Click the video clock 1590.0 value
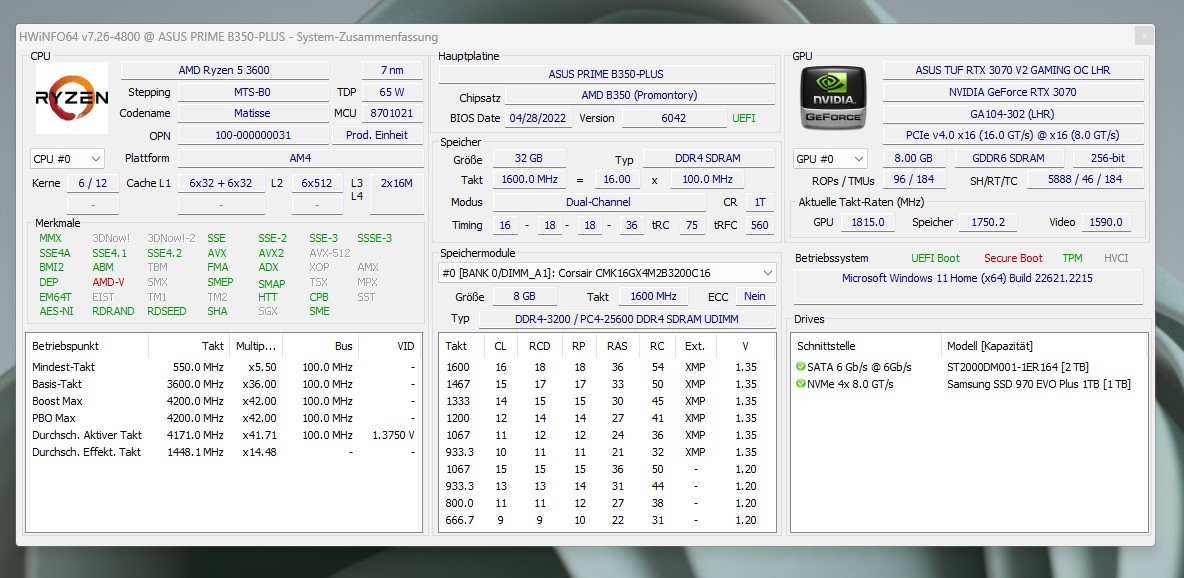The width and height of the screenshot is (1184, 578). tap(1106, 222)
